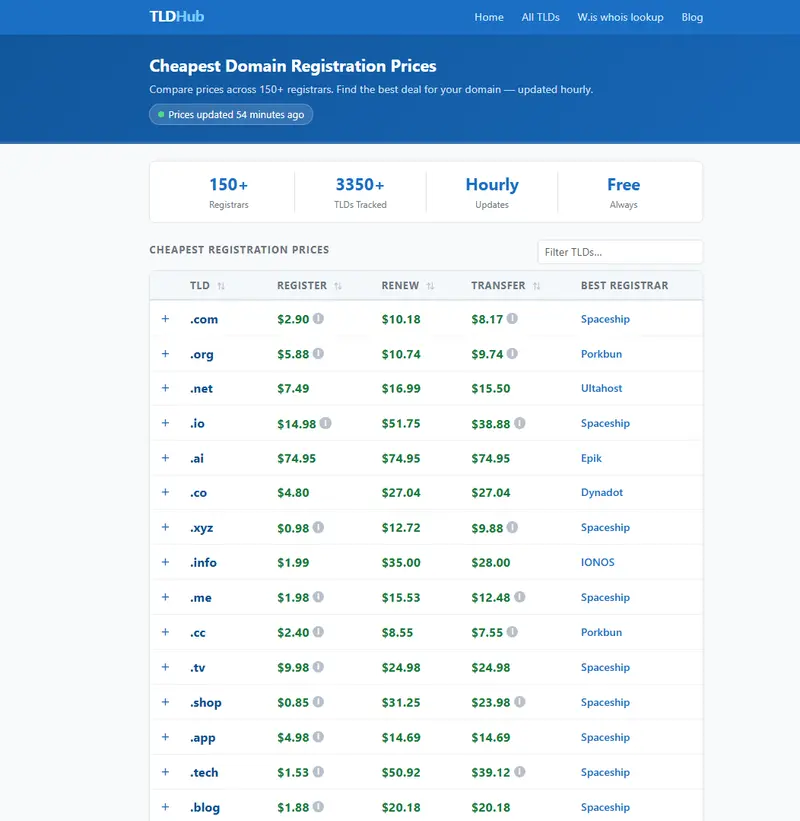Go to the Blog page
800x821 pixels.
[x=692, y=17]
